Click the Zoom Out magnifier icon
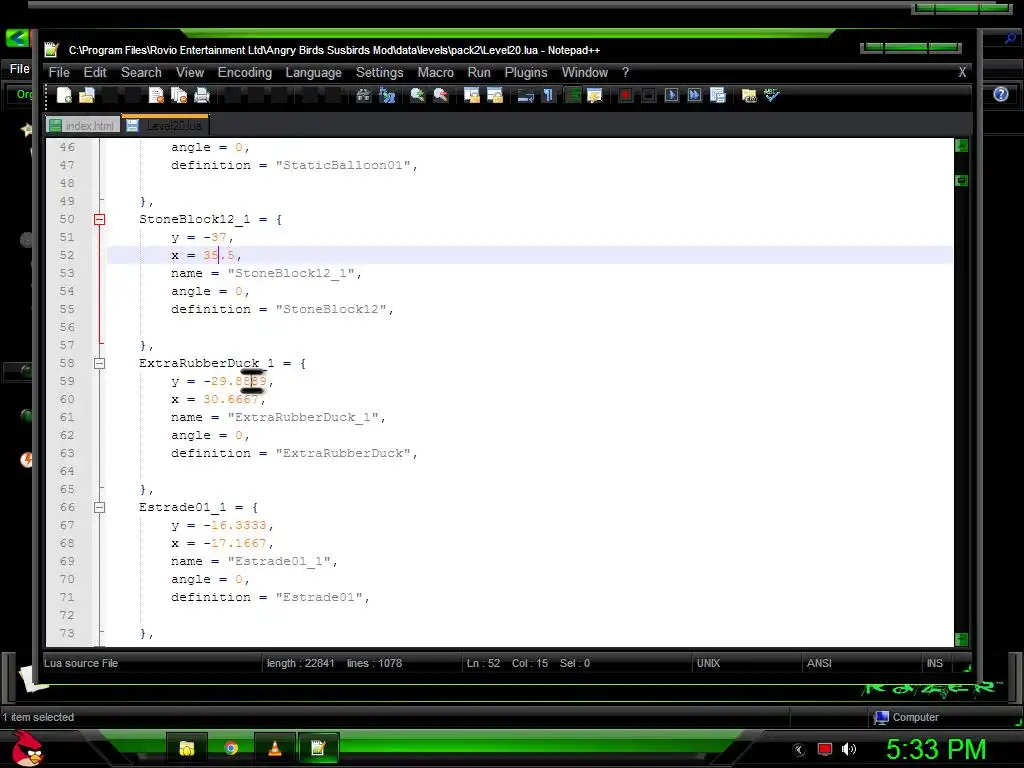This screenshot has height=768, width=1024. click(x=441, y=95)
